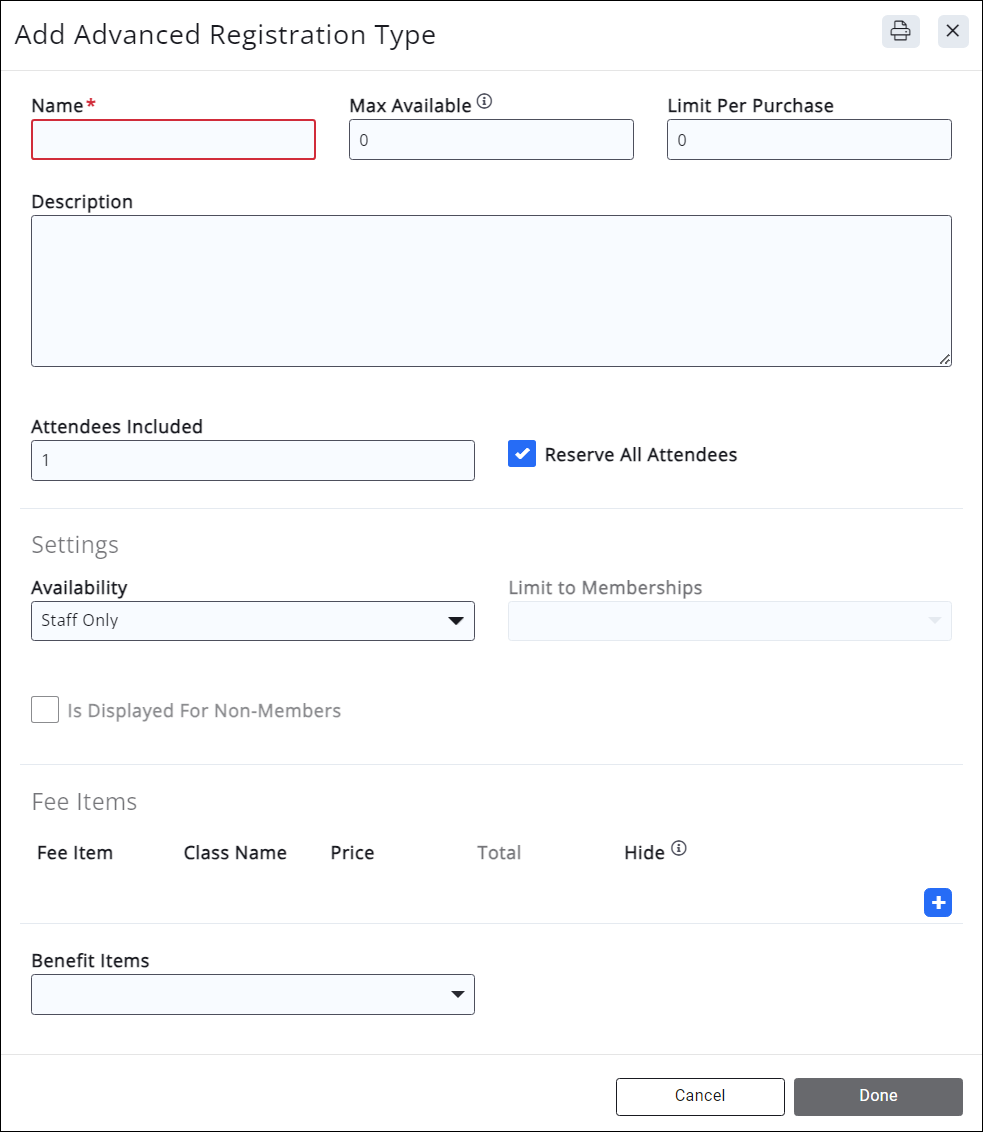Click the Price column header
This screenshot has width=983, height=1132.
point(352,853)
